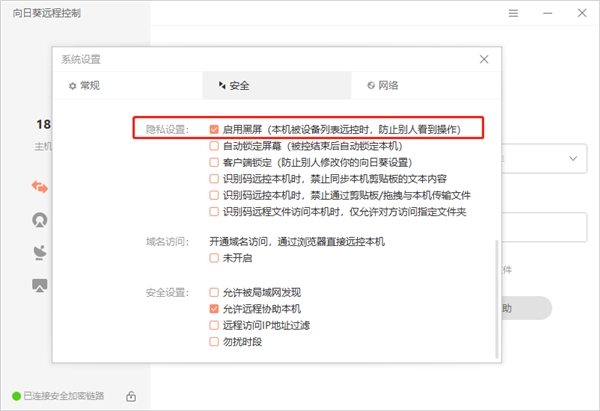Image resolution: width=600 pixels, height=411 pixels.
Task: Check 禁止同步本机剪贴板的文本内容 option
Action: [x=214, y=179]
